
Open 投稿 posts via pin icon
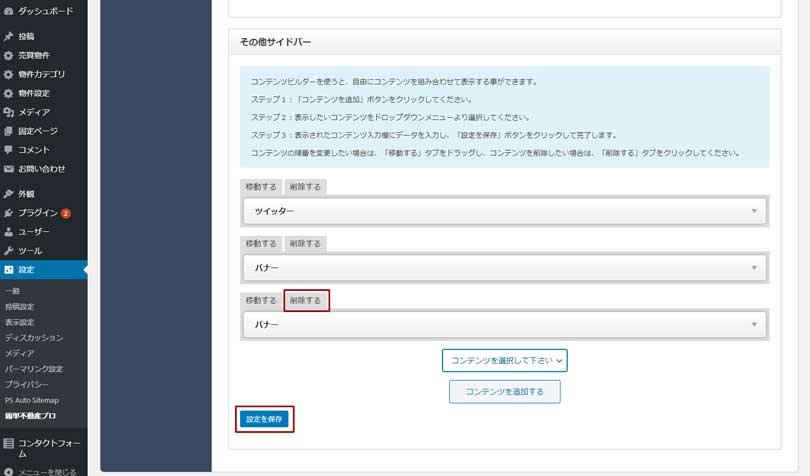tap(9, 36)
